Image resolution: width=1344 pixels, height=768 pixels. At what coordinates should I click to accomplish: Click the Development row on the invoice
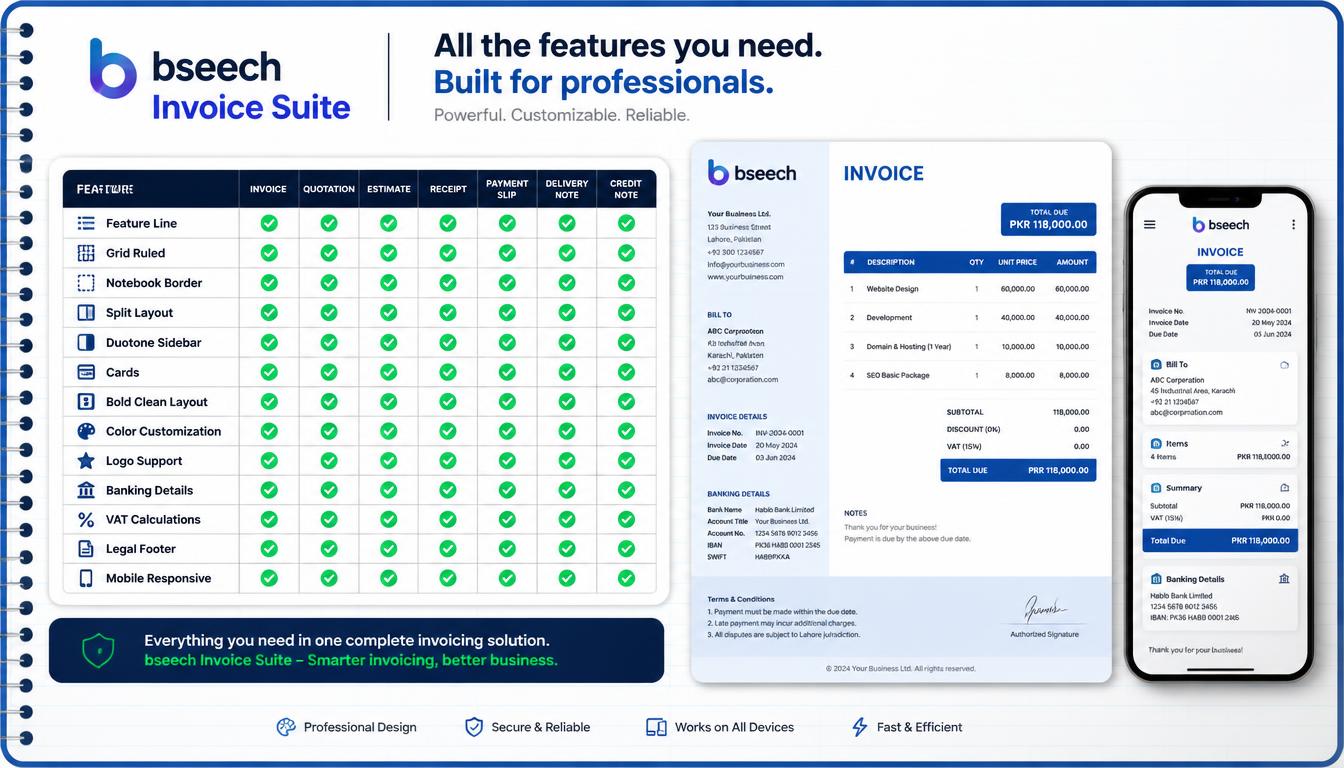[x=970, y=317]
